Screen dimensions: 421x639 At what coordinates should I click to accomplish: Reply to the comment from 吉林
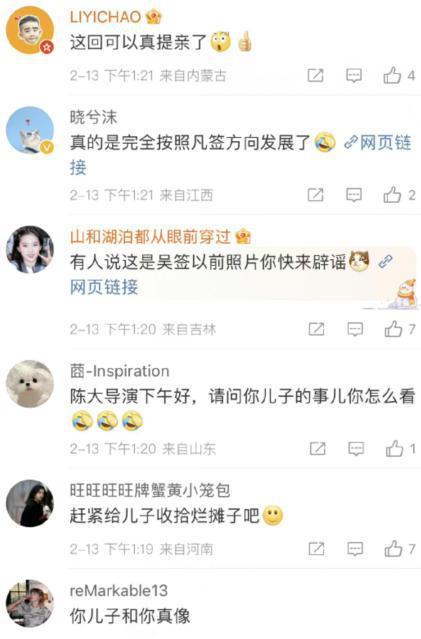pyautogui.click(x=355, y=329)
